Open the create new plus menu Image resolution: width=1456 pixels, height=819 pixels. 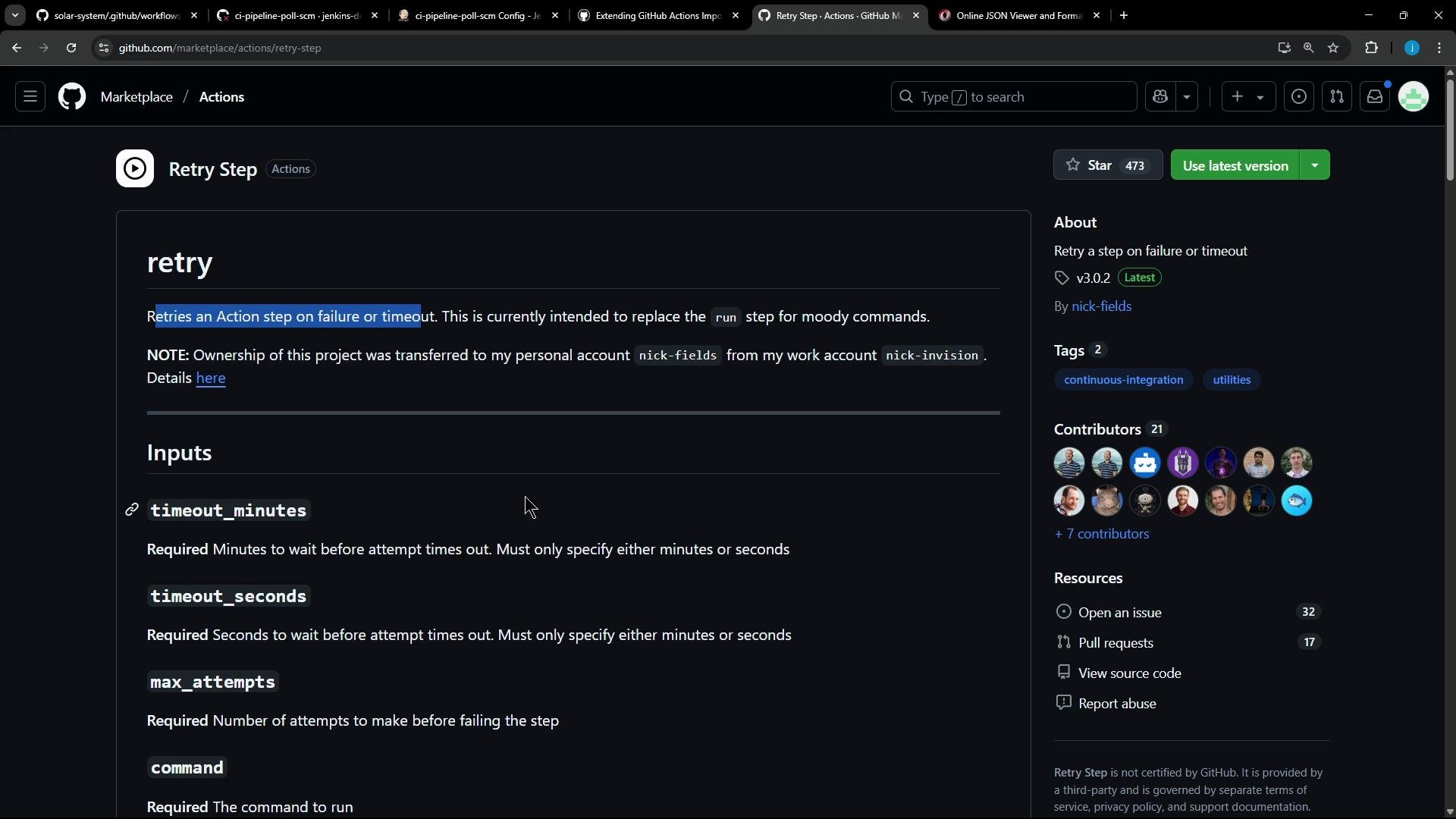point(1247,97)
